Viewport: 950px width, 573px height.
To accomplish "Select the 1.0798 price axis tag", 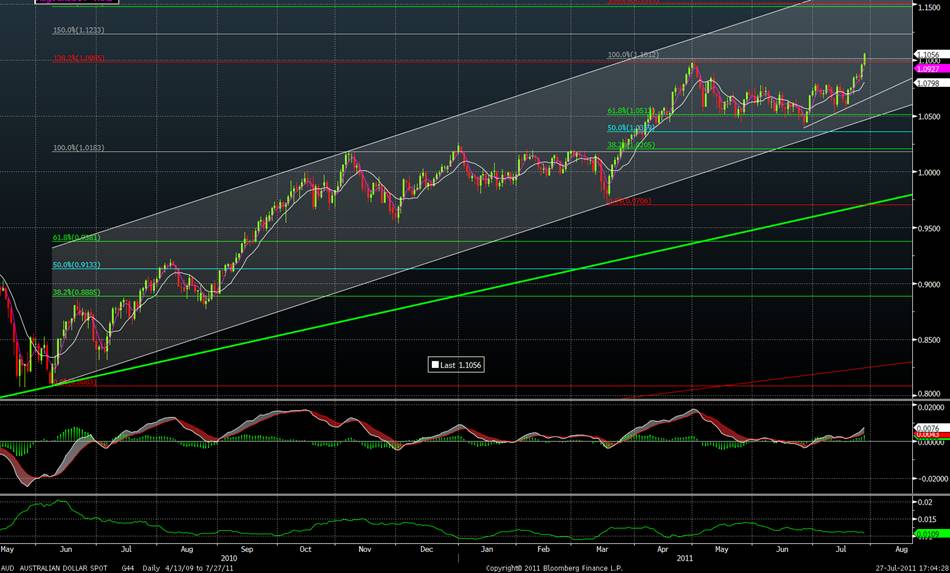I will [x=930, y=84].
